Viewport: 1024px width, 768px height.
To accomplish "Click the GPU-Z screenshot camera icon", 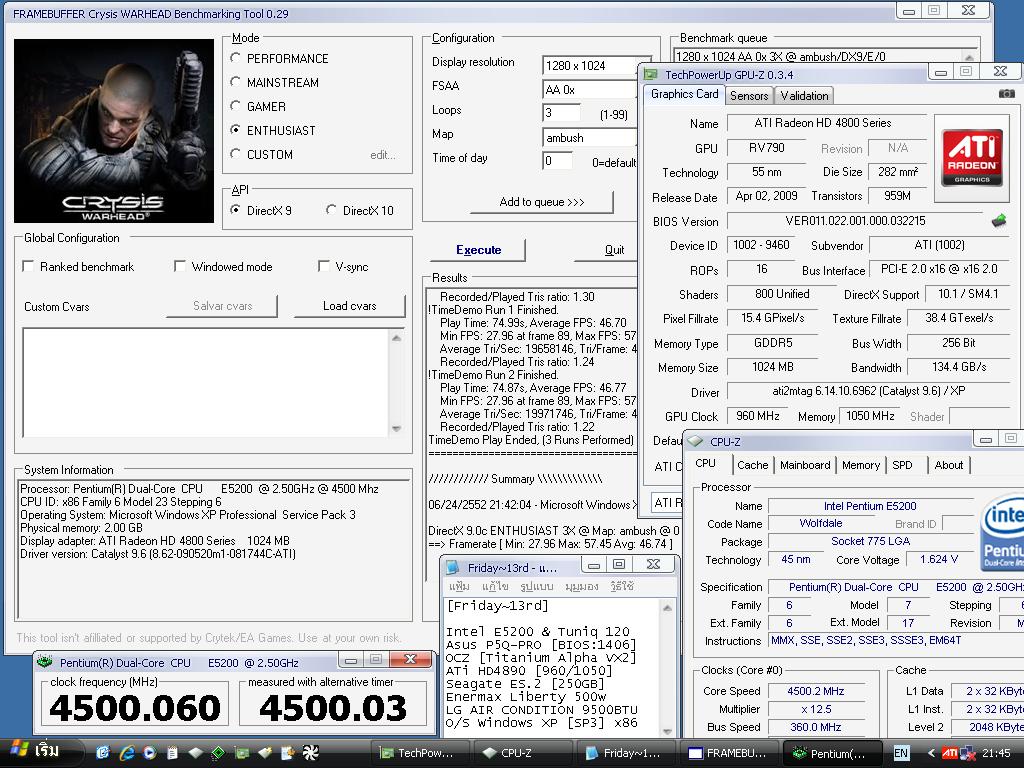I will (x=1006, y=94).
